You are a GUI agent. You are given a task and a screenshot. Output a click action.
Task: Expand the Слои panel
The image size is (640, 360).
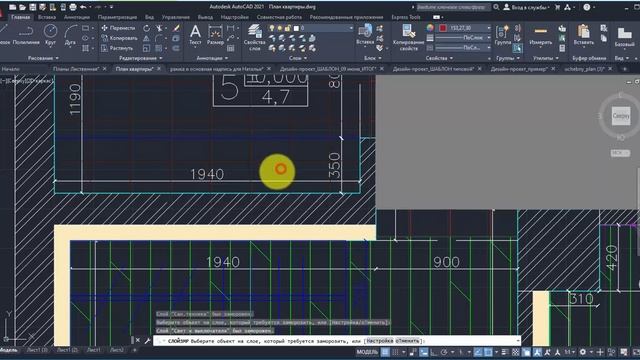point(298,58)
